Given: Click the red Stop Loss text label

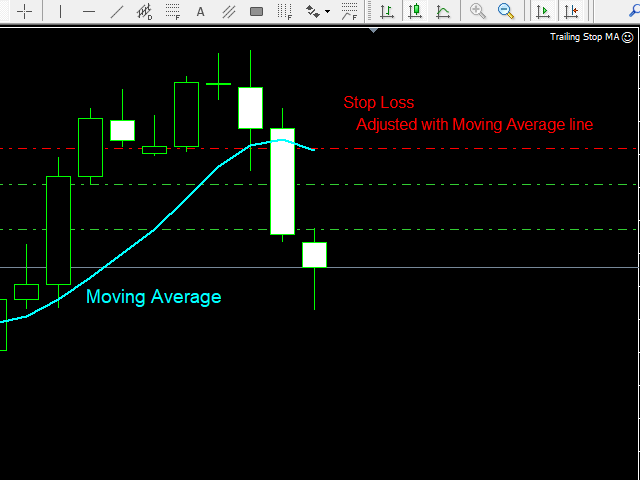Looking at the screenshot, I should coord(379,102).
